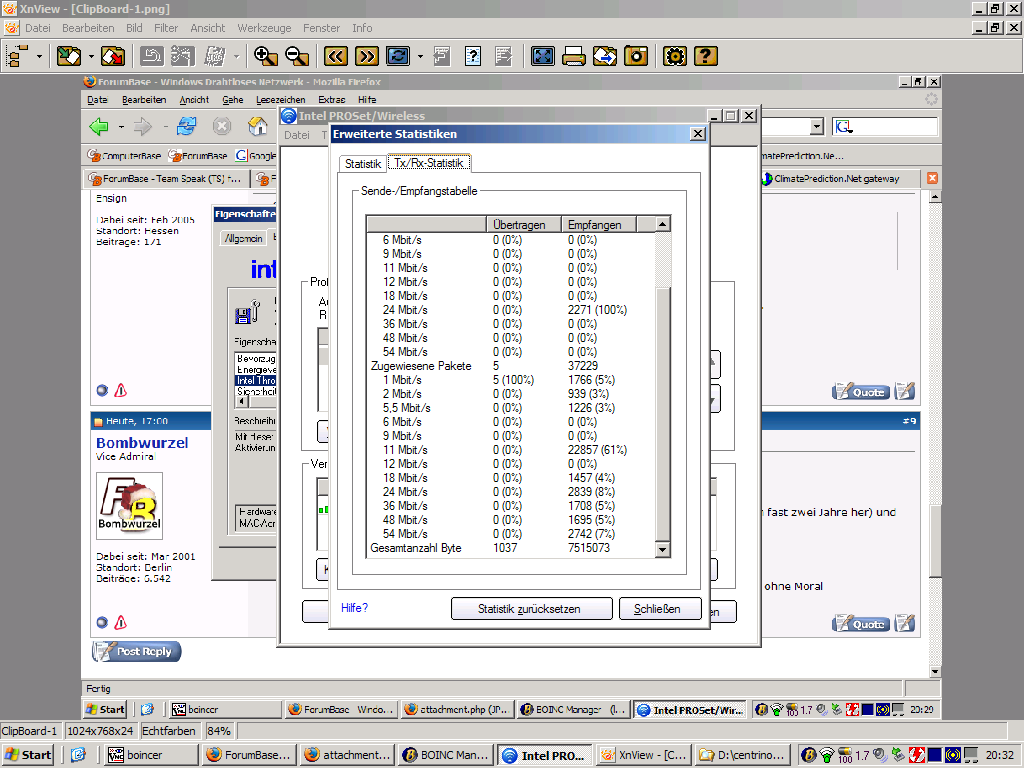Image resolution: width=1024 pixels, height=768 pixels.
Task: Click the Post Reply button
Action: (136, 651)
